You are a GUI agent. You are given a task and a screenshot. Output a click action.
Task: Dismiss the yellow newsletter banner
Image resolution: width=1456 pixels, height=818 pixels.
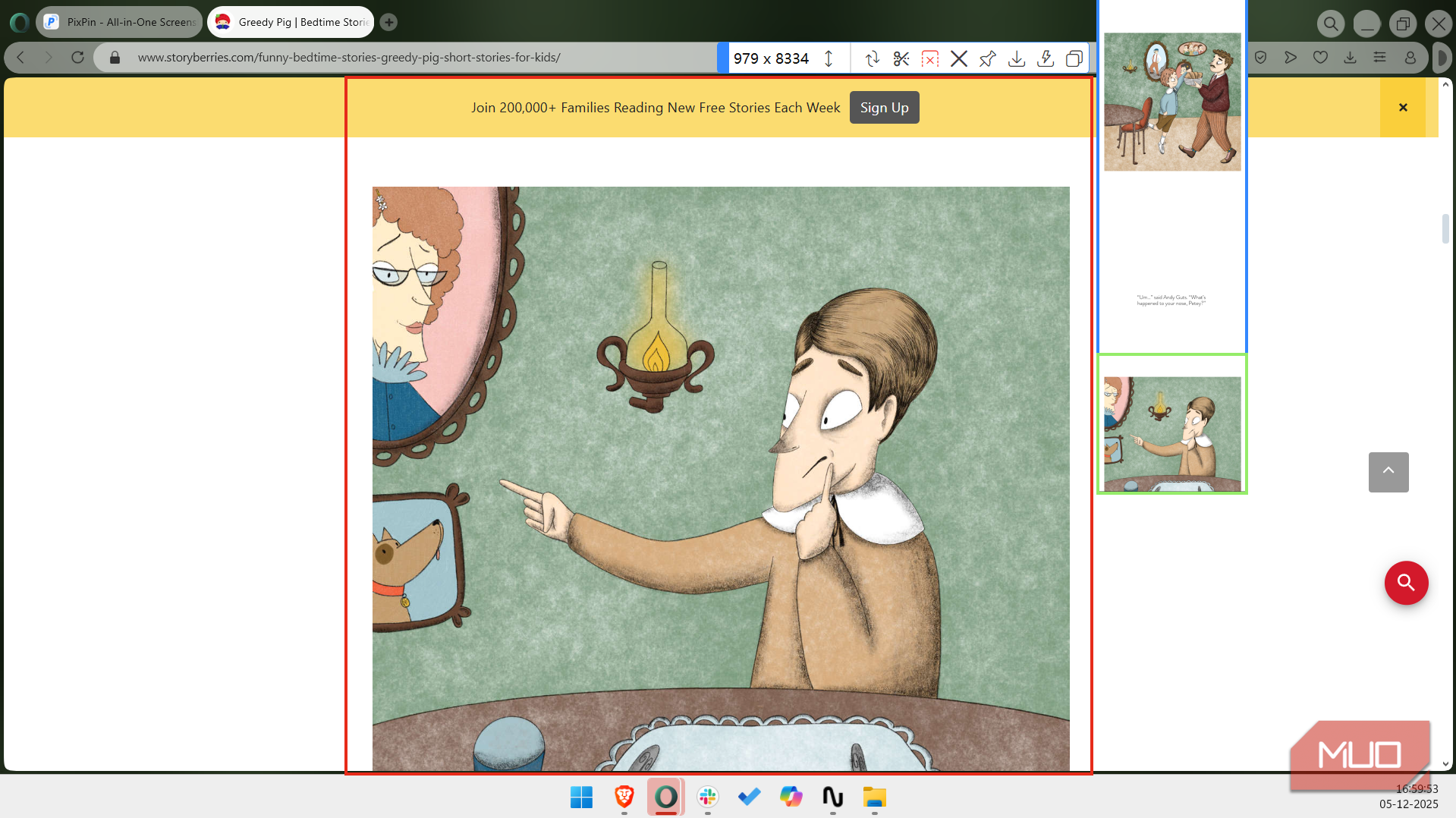point(1402,108)
